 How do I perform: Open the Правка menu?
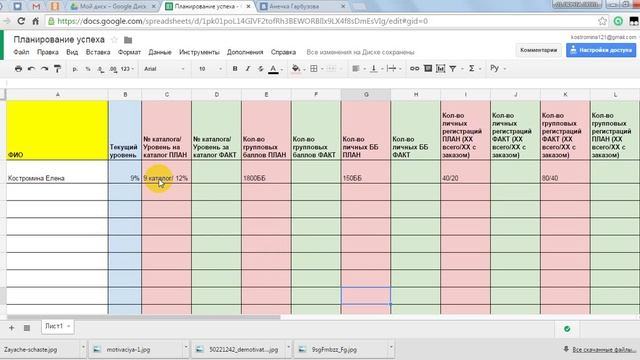click(x=48, y=52)
